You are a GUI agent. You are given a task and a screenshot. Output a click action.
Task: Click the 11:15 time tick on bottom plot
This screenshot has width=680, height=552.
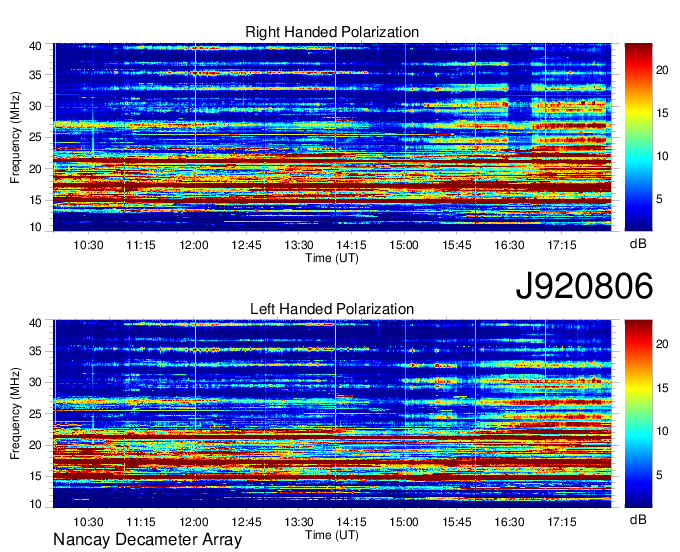coord(141,522)
